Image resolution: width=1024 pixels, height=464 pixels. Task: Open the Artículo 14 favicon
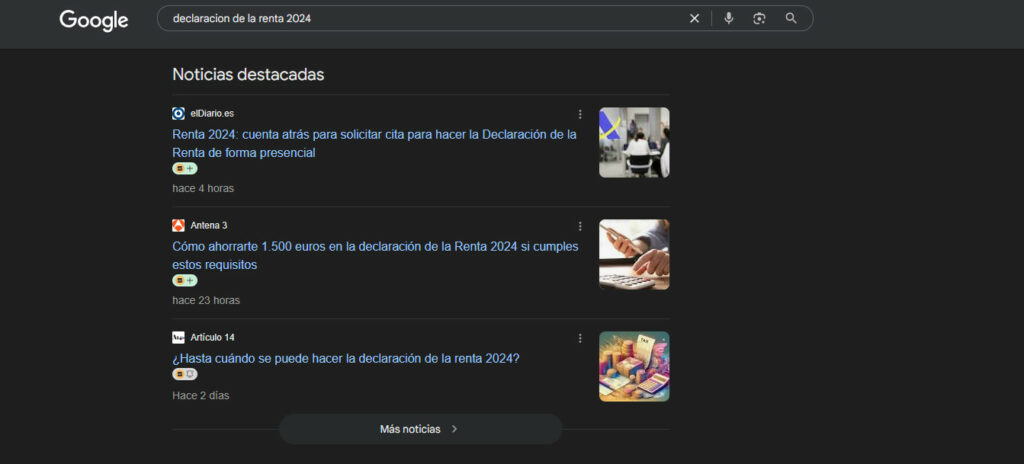(x=178, y=338)
